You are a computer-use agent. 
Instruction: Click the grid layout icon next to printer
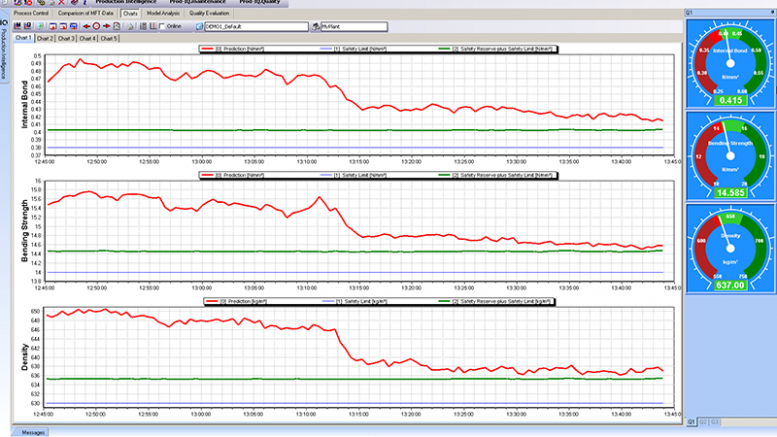pyautogui.click(x=143, y=26)
